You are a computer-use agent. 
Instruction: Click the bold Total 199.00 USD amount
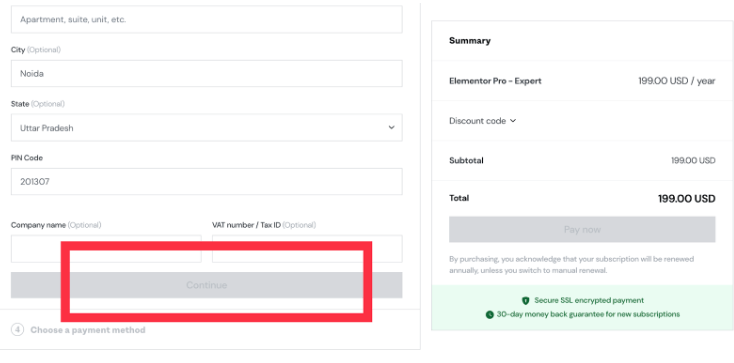[687, 199]
